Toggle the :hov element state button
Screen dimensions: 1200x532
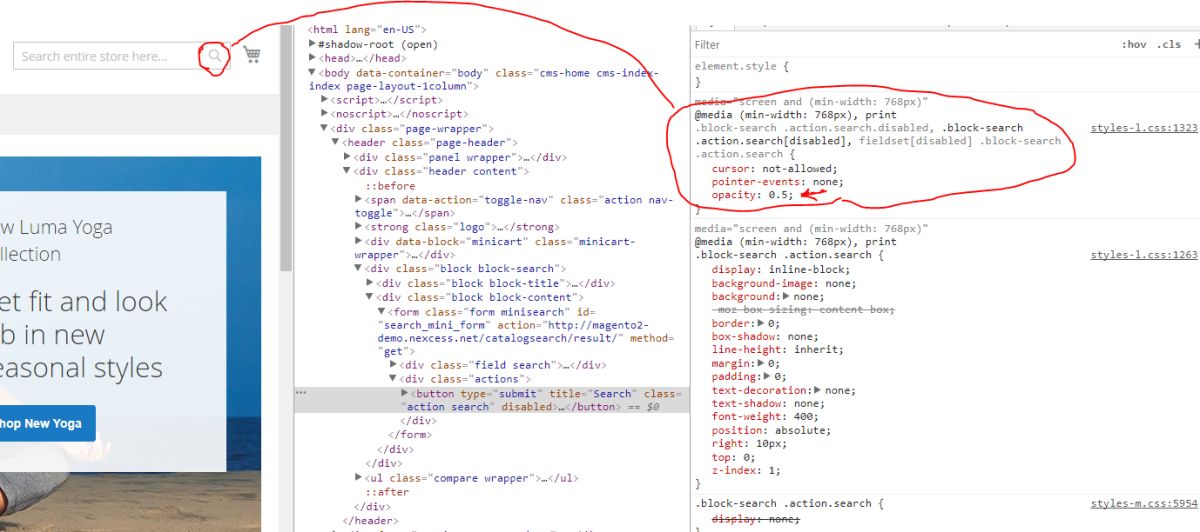tap(1134, 45)
